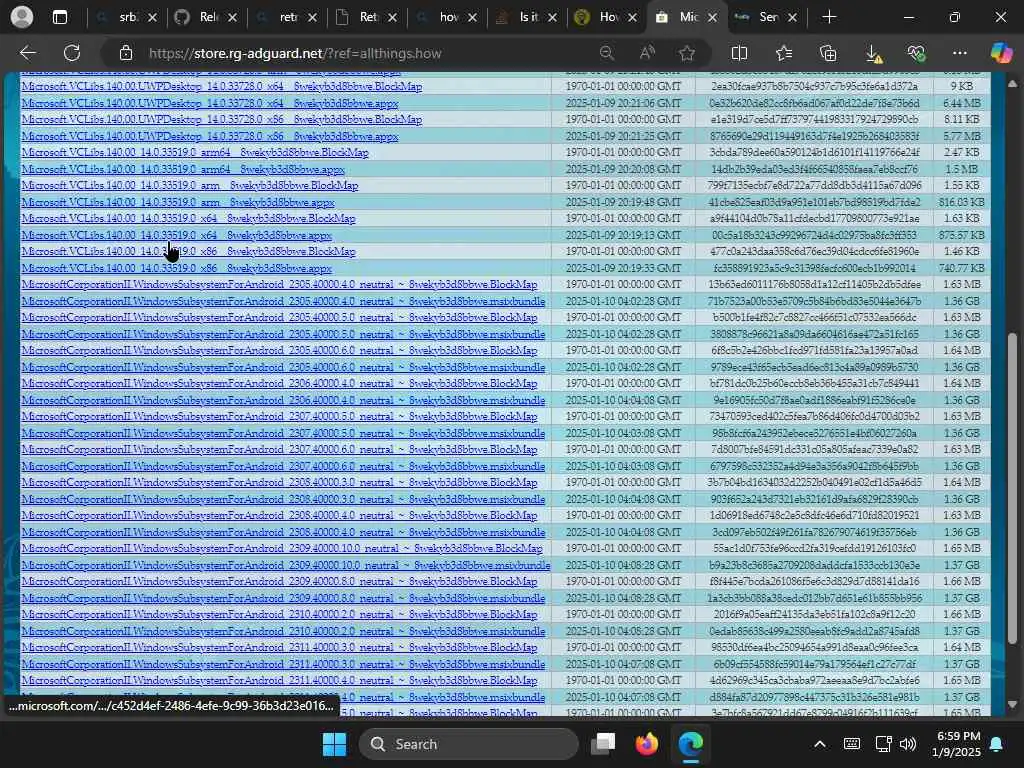Image resolution: width=1024 pixels, height=768 pixels.
Task: Switch to the 'retr' tab
Action: coord(287,18)
